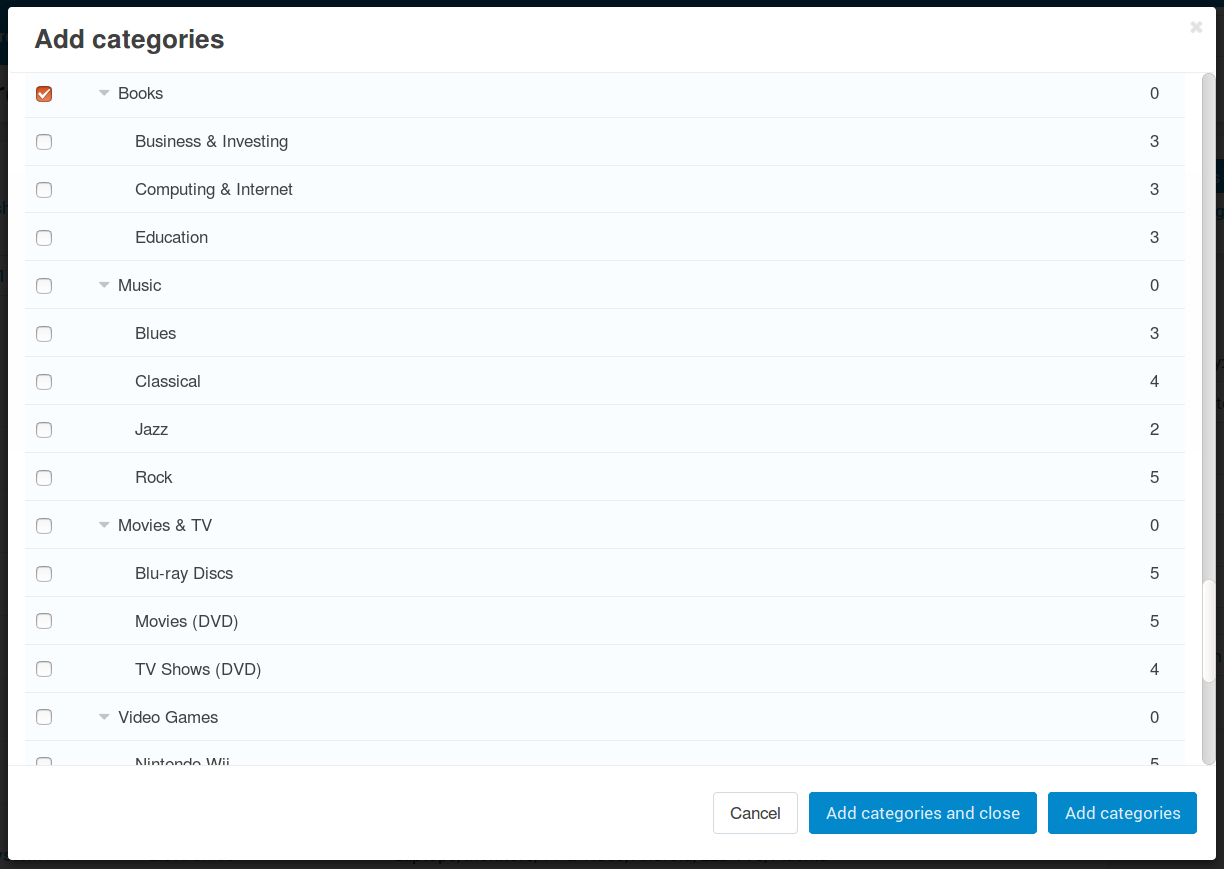This screenshot has height=869, width=1224.
Task: Select the Blues checkbox
Action: coord(44,334)
